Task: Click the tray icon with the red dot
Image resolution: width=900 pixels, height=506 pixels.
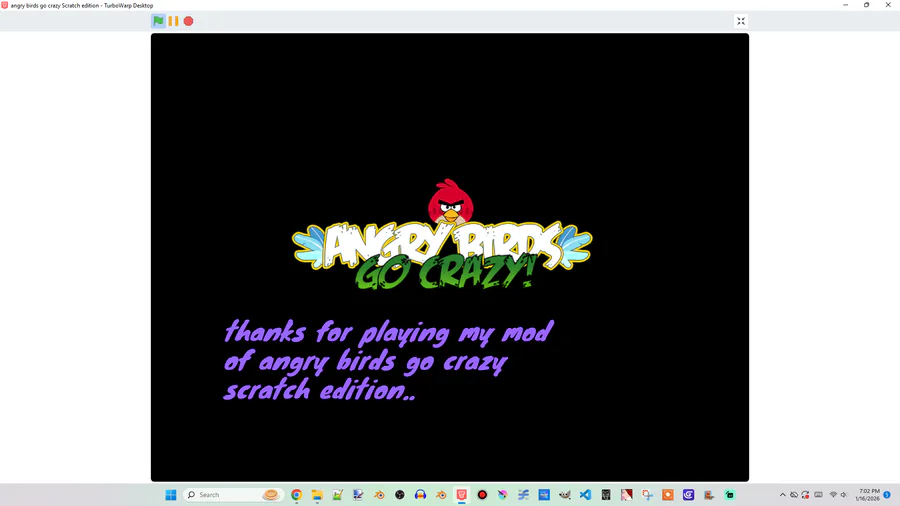Action: (806, 495)
